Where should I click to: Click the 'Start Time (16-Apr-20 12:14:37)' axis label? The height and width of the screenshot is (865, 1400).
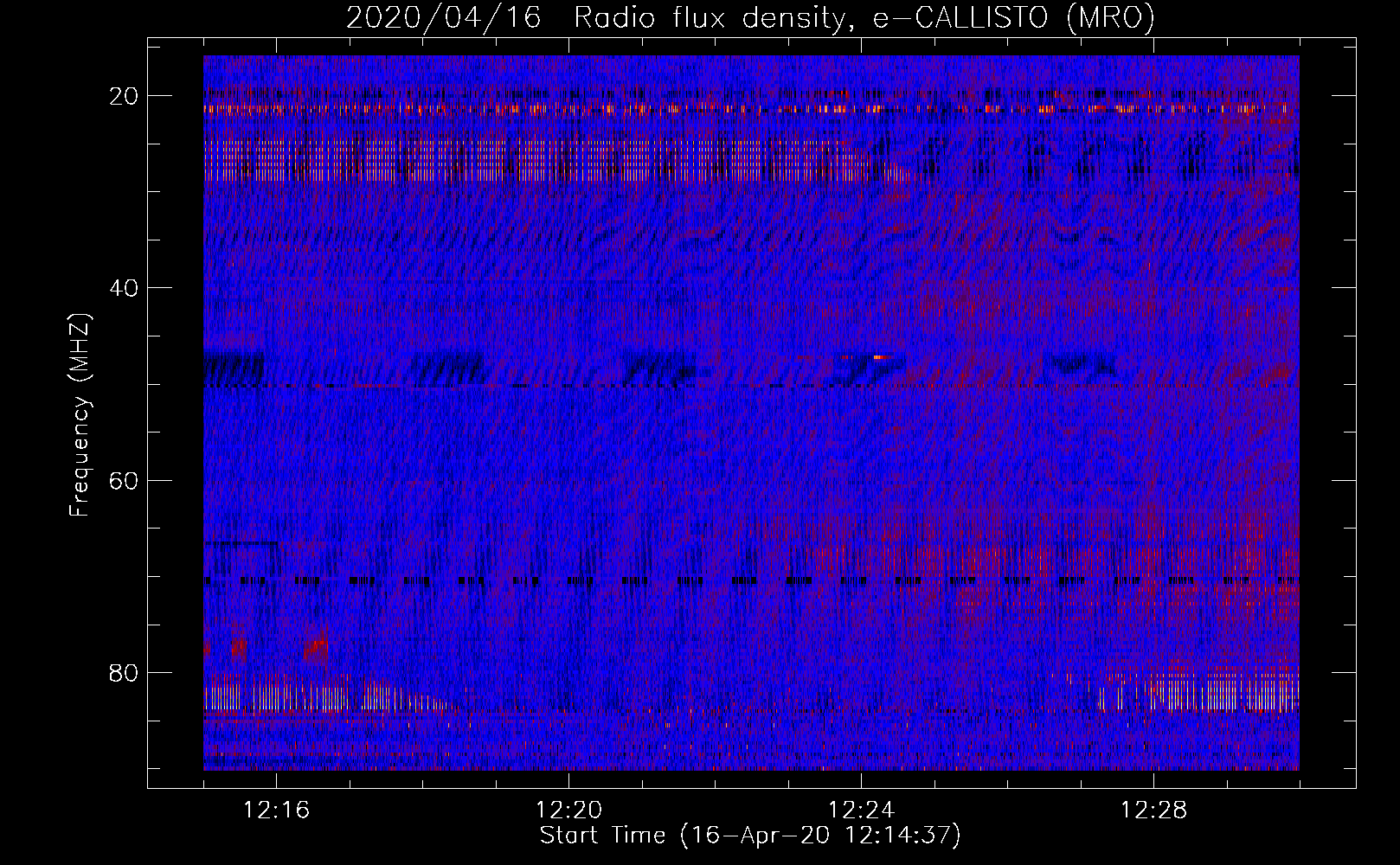pos(750,836)
